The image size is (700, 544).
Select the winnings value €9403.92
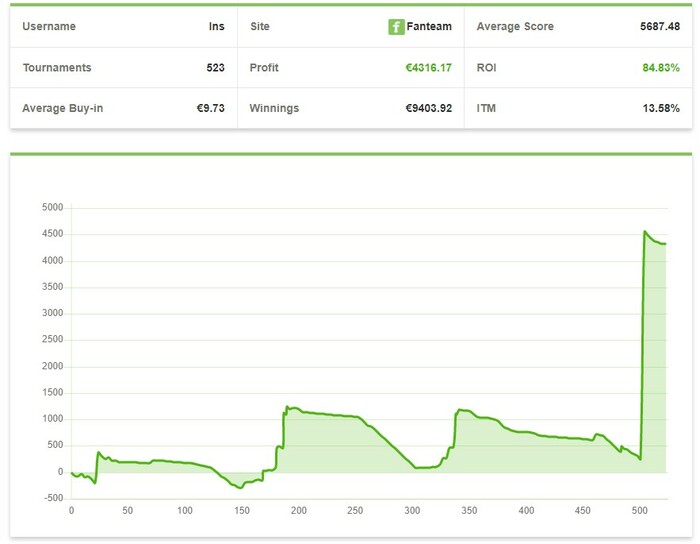click(429, 108)
